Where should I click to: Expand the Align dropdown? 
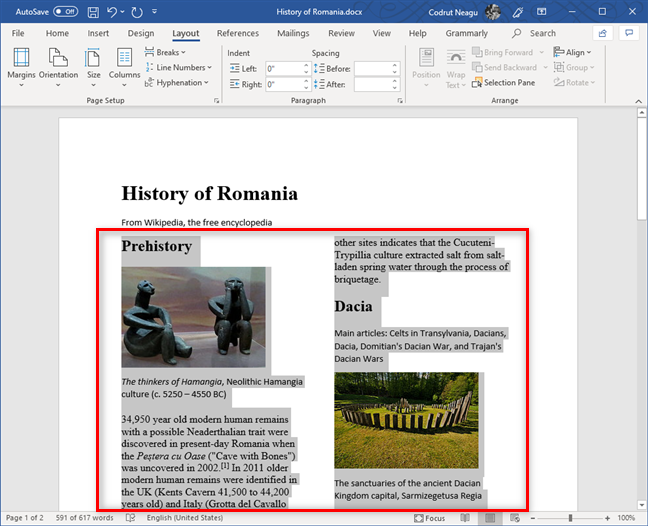point(572,52)
